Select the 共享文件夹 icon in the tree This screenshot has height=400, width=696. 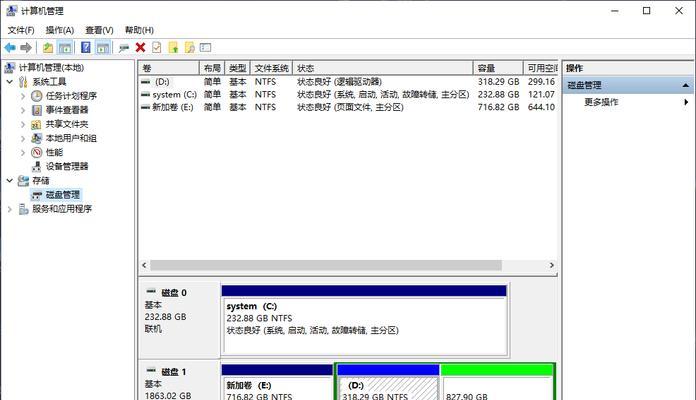point(36,124)
